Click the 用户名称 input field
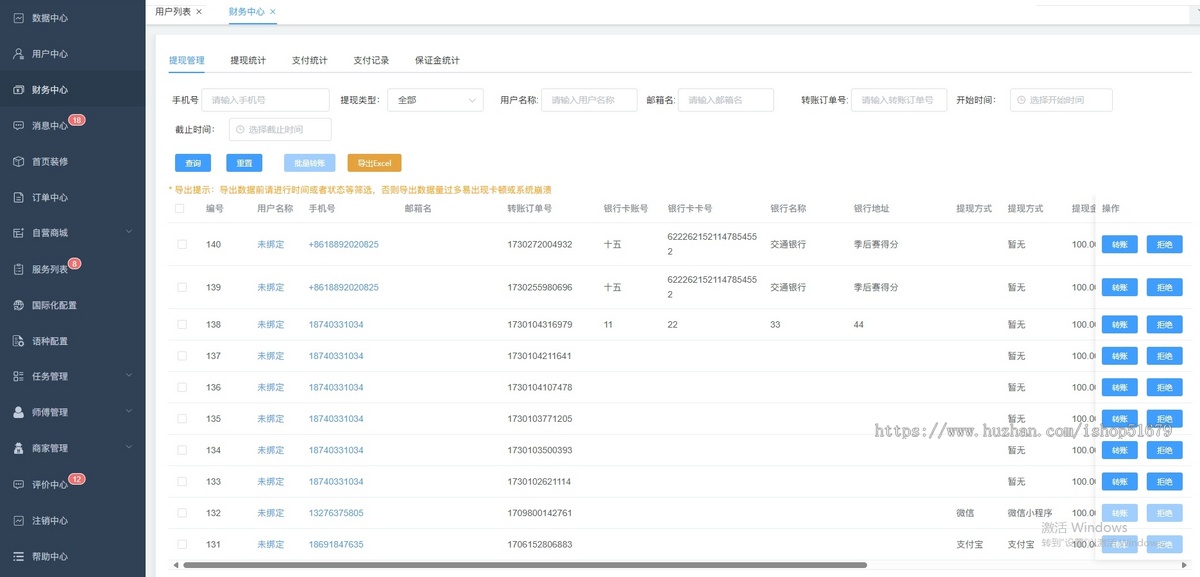Screen dimensions: 1200x577 590,100
